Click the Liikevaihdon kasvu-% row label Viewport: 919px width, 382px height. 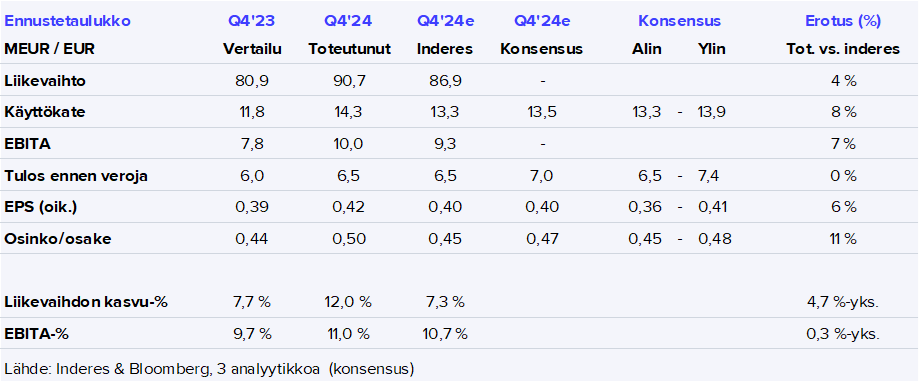pyautogui.click(x=86, y=303)
